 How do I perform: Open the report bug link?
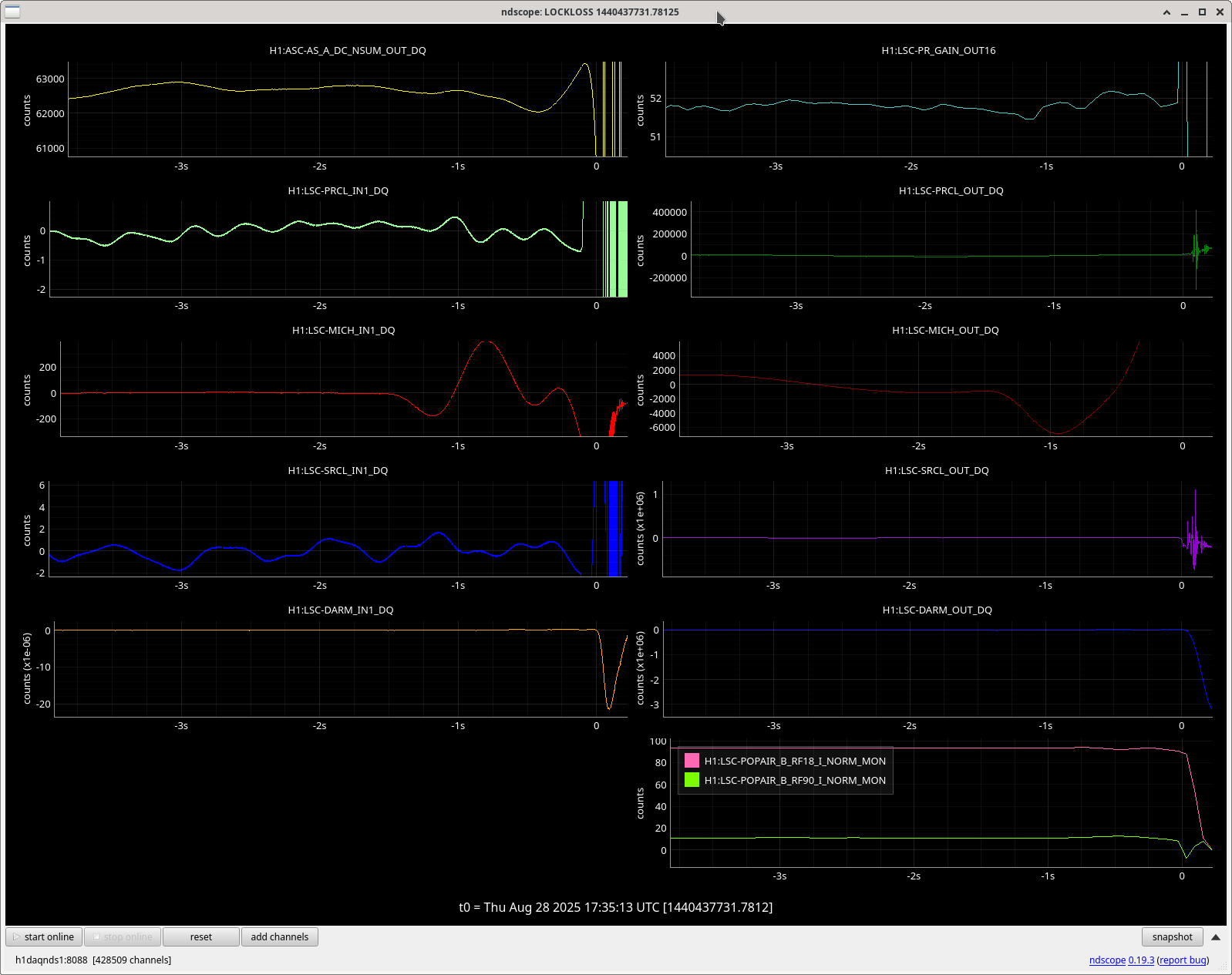coord(1183,960)
